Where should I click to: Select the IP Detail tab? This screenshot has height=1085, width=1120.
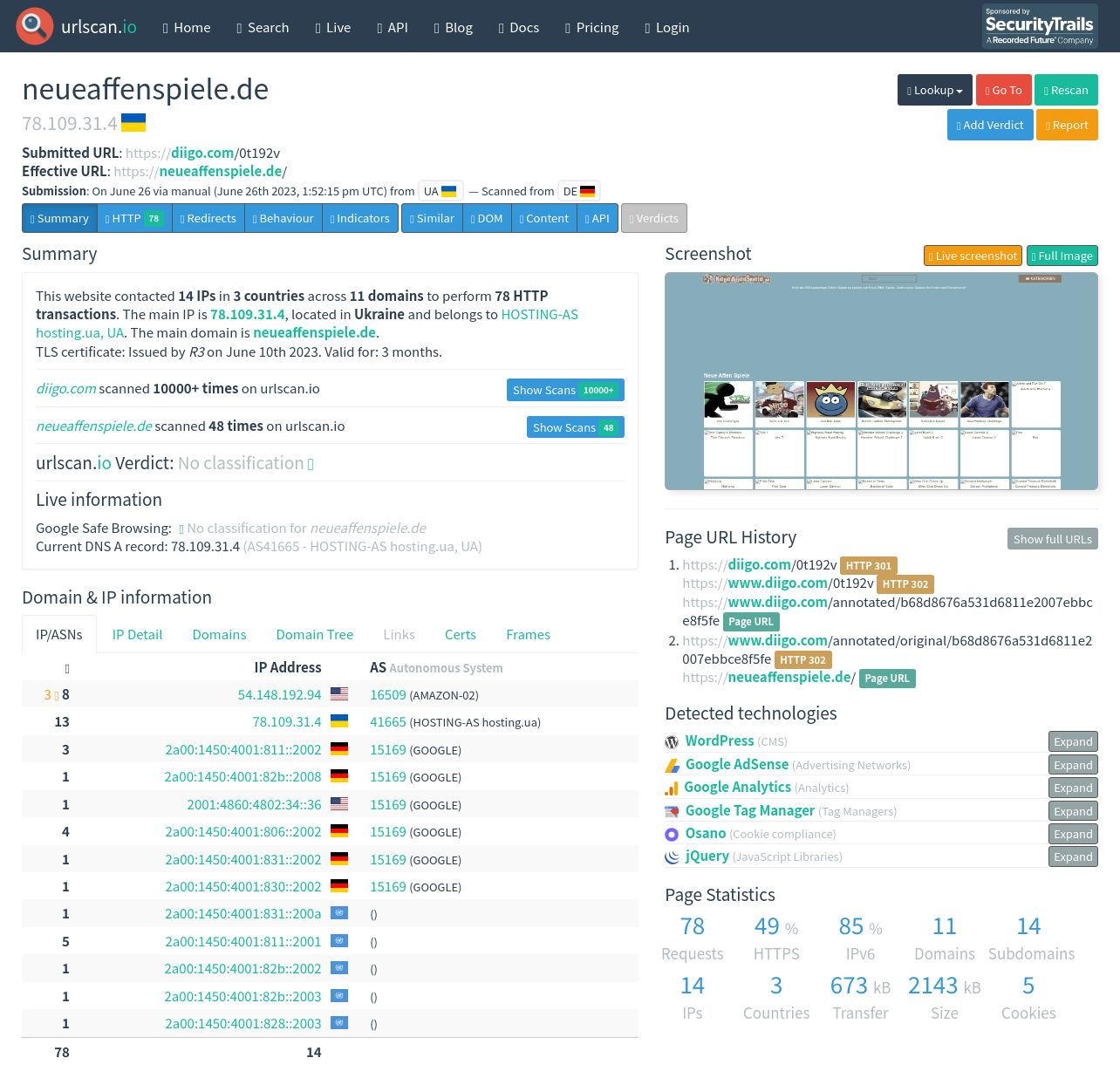click(x=137, y=634)
